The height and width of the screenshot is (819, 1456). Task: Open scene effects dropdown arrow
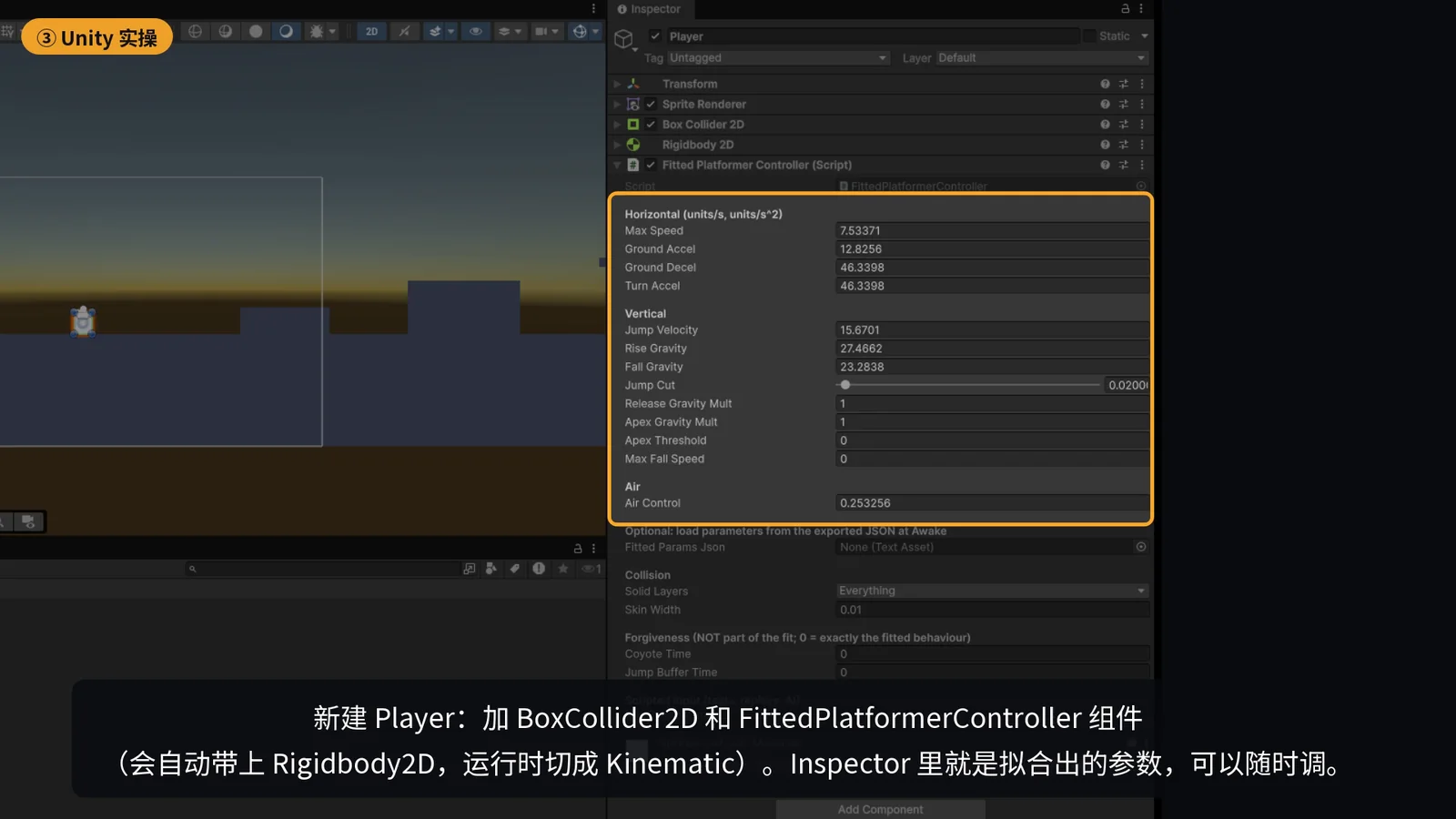tap(450, 31)
